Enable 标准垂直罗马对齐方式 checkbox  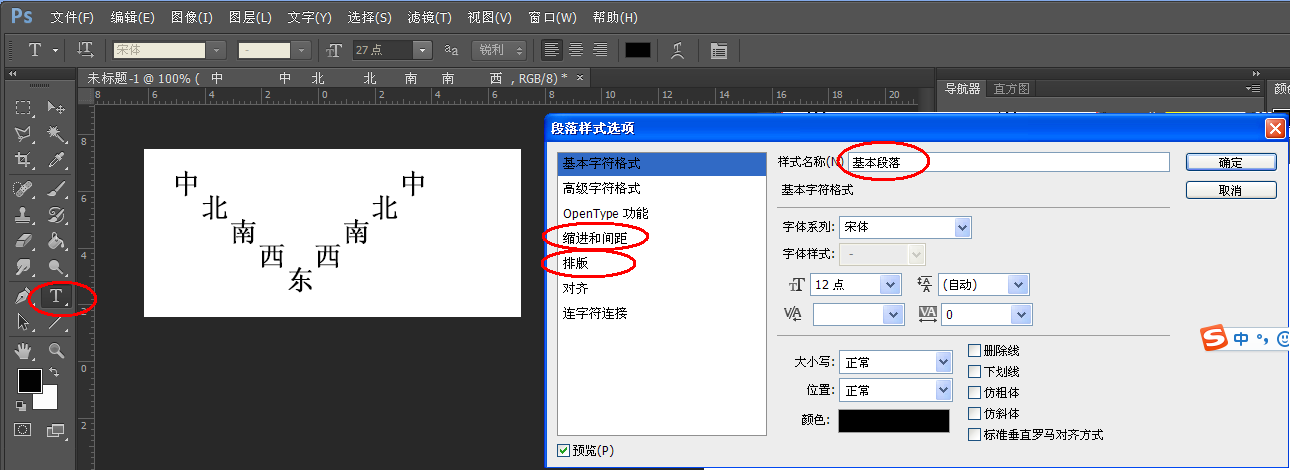point(975,435)
